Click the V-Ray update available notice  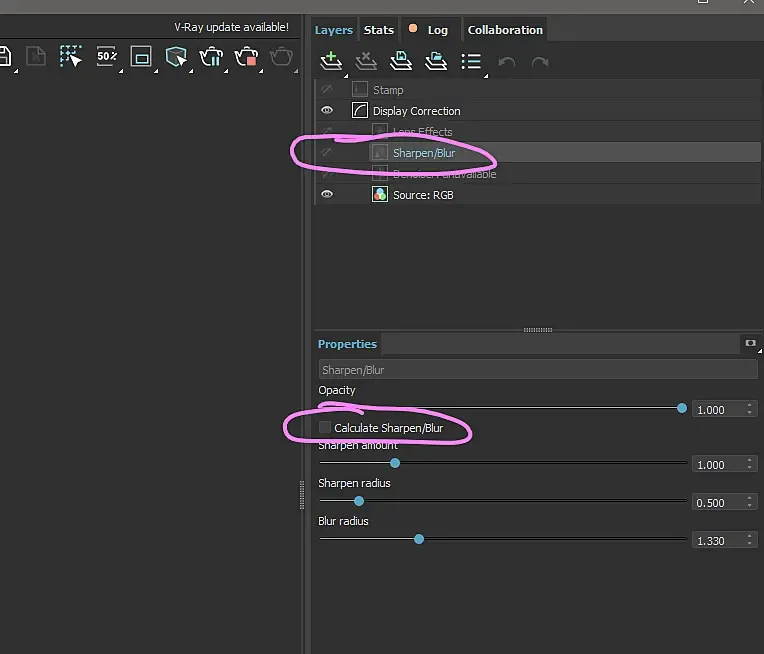pos(231,27)
